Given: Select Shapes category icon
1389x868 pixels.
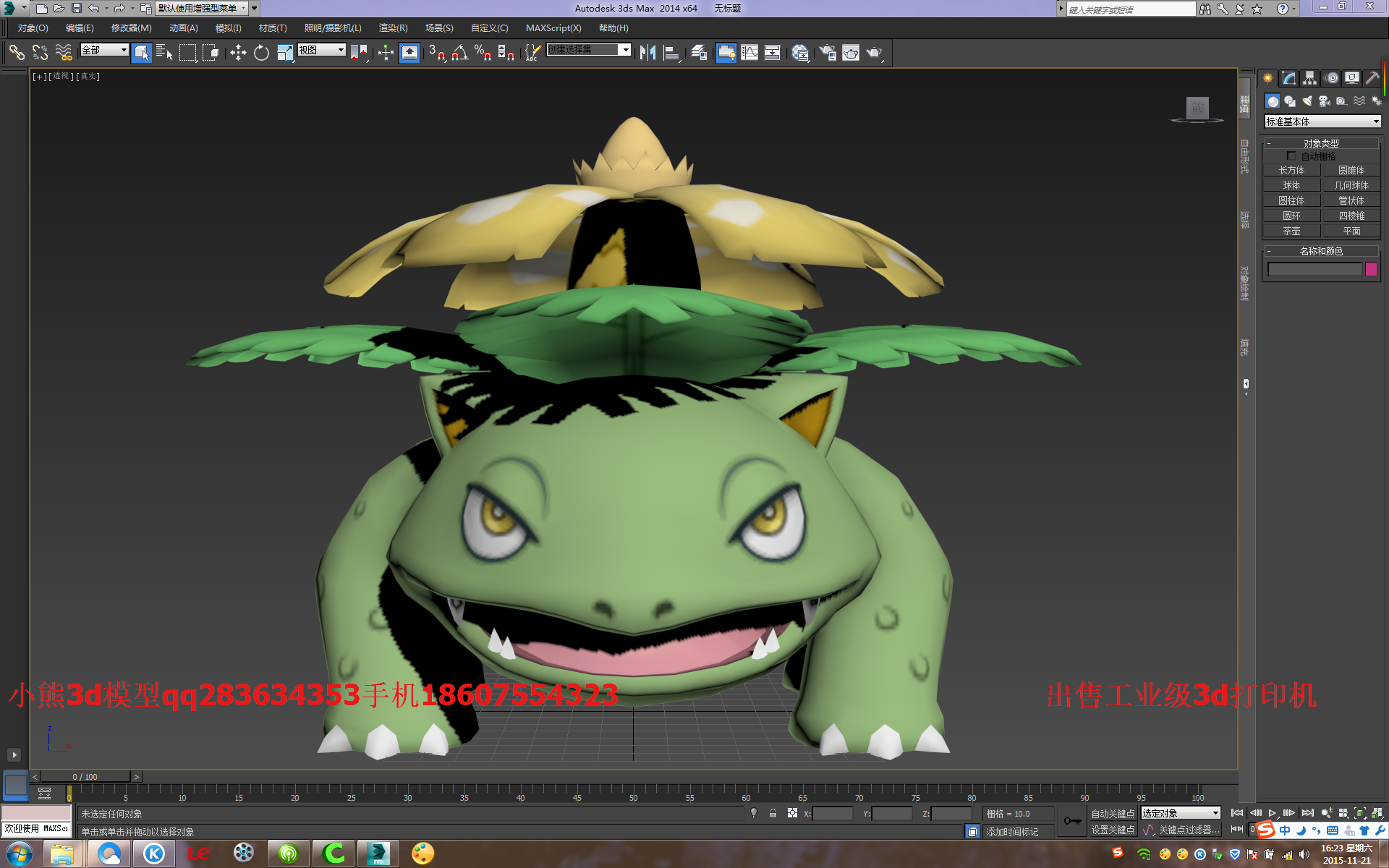Looking at the screenshot, I should pos(1290,101).
